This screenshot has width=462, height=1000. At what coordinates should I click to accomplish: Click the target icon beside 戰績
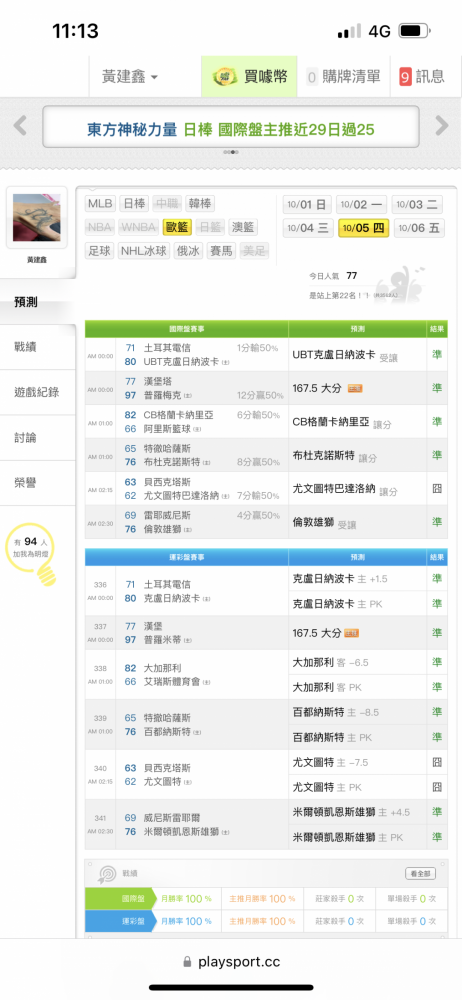tap(106, 874)
